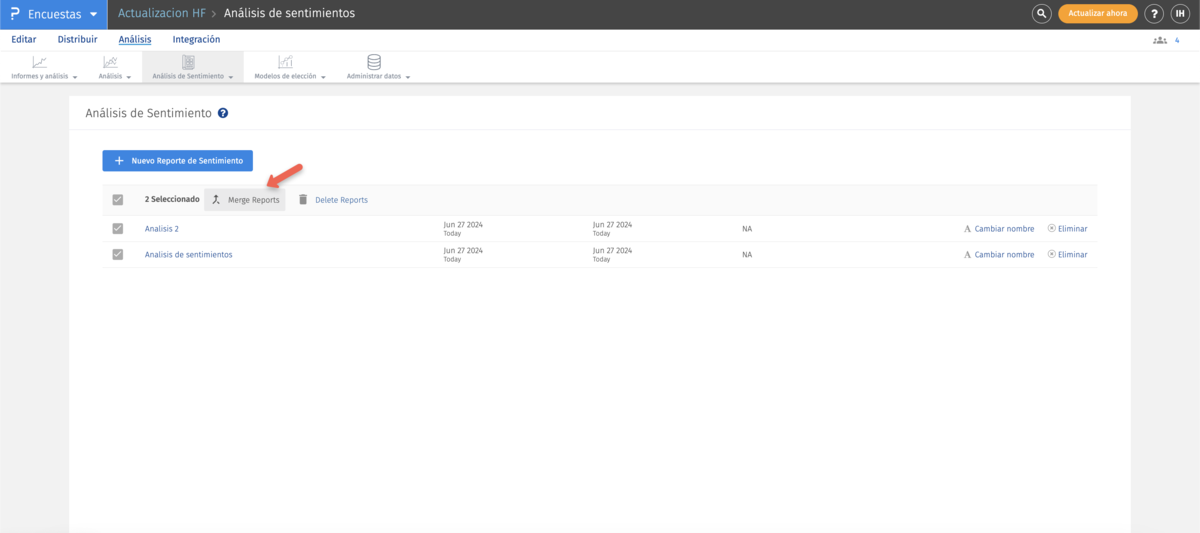Open the IH user profile avatar
Screen dimensions: 1200x533
pos(1180,14)
